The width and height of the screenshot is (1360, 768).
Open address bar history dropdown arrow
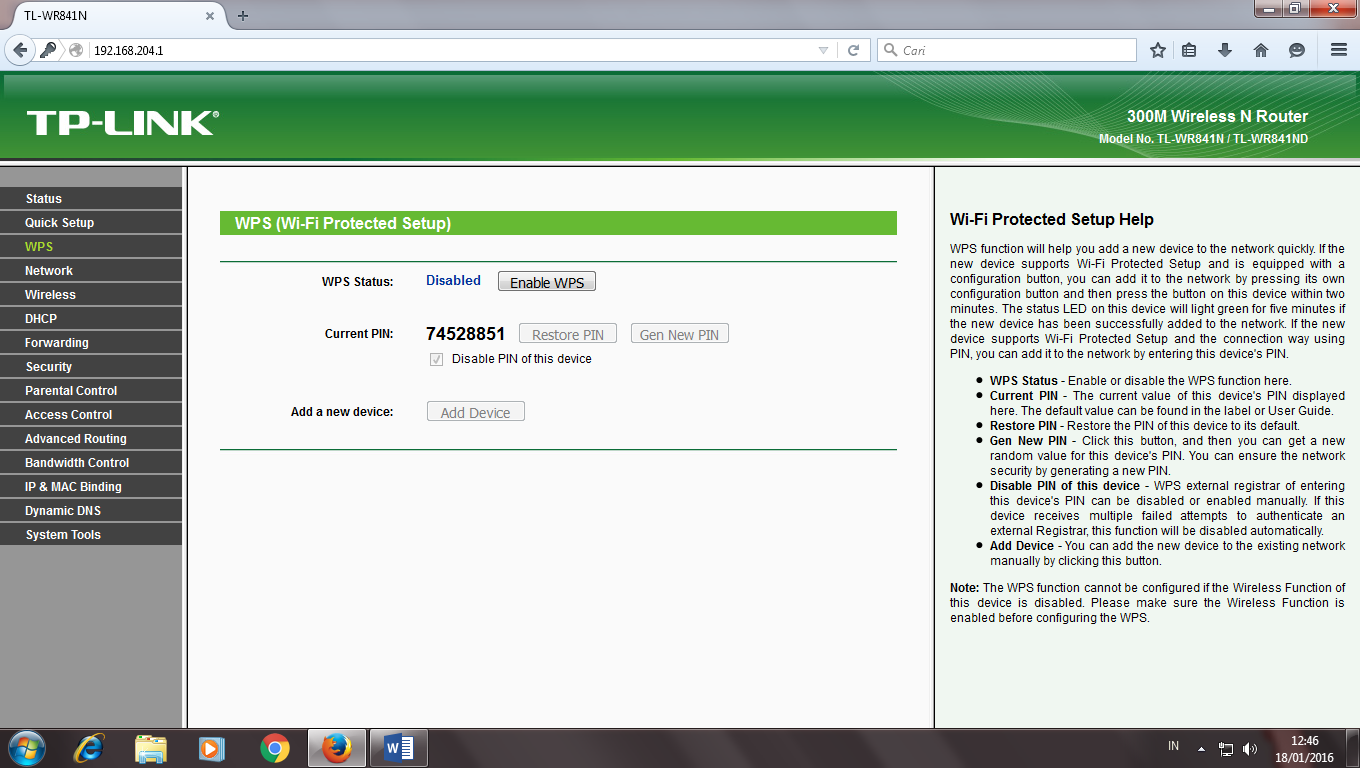point(823,50)
